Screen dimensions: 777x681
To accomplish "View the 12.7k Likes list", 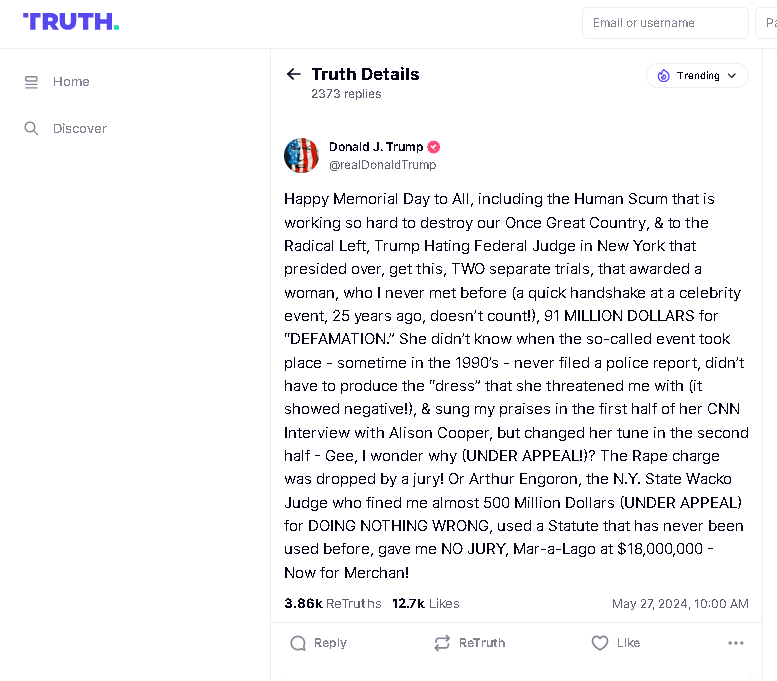I will [426, 603].
